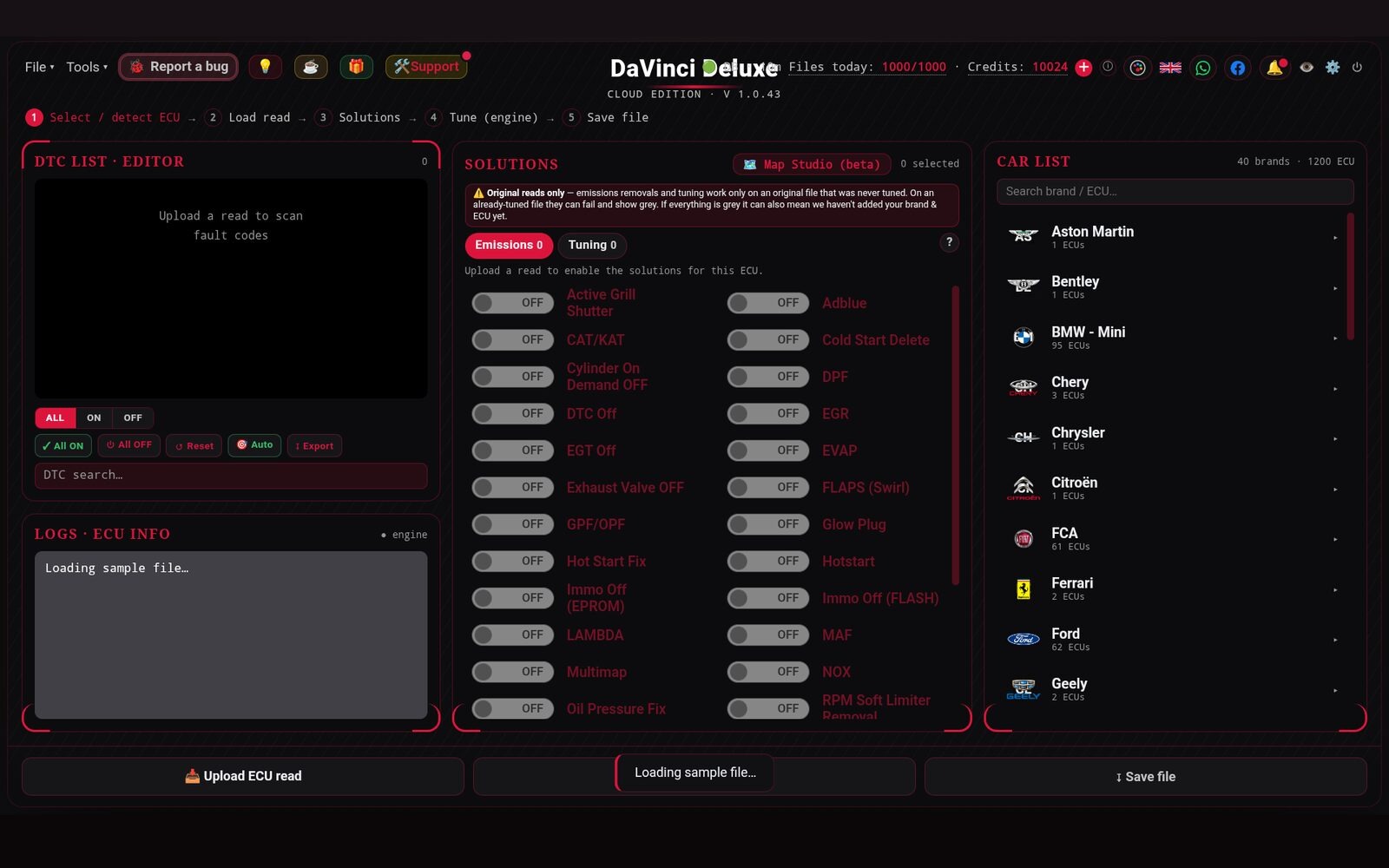Click the Save file button
The width and height of the screenshot is (1389, 868).
pyautogui.click(x=1146, y=776)
